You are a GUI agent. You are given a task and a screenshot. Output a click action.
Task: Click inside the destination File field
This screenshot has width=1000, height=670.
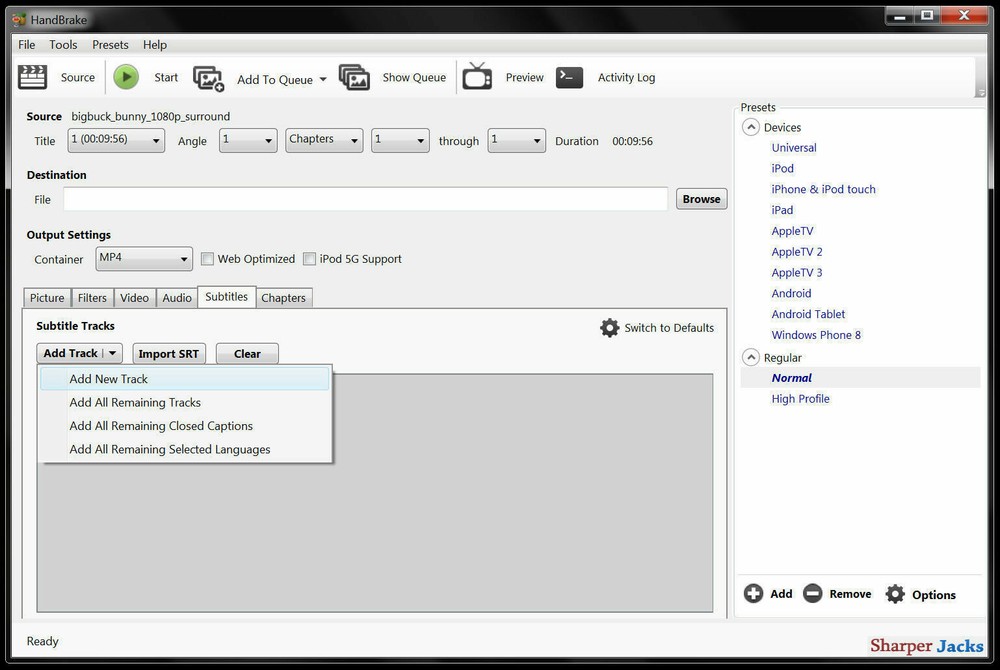(365, 199)
